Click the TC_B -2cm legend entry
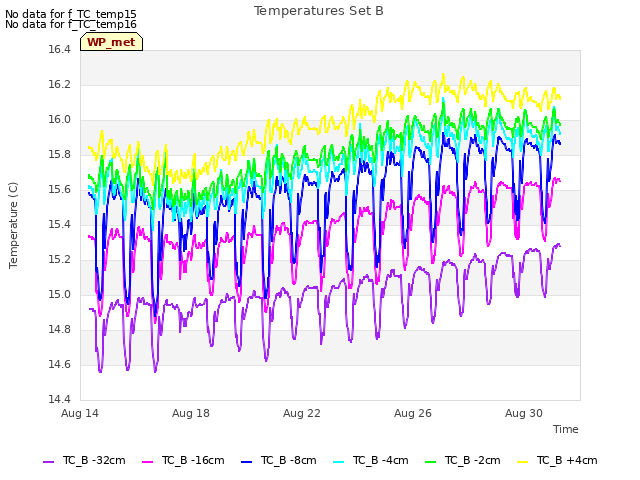The image size is (640, 480). (x=462, y=461)
